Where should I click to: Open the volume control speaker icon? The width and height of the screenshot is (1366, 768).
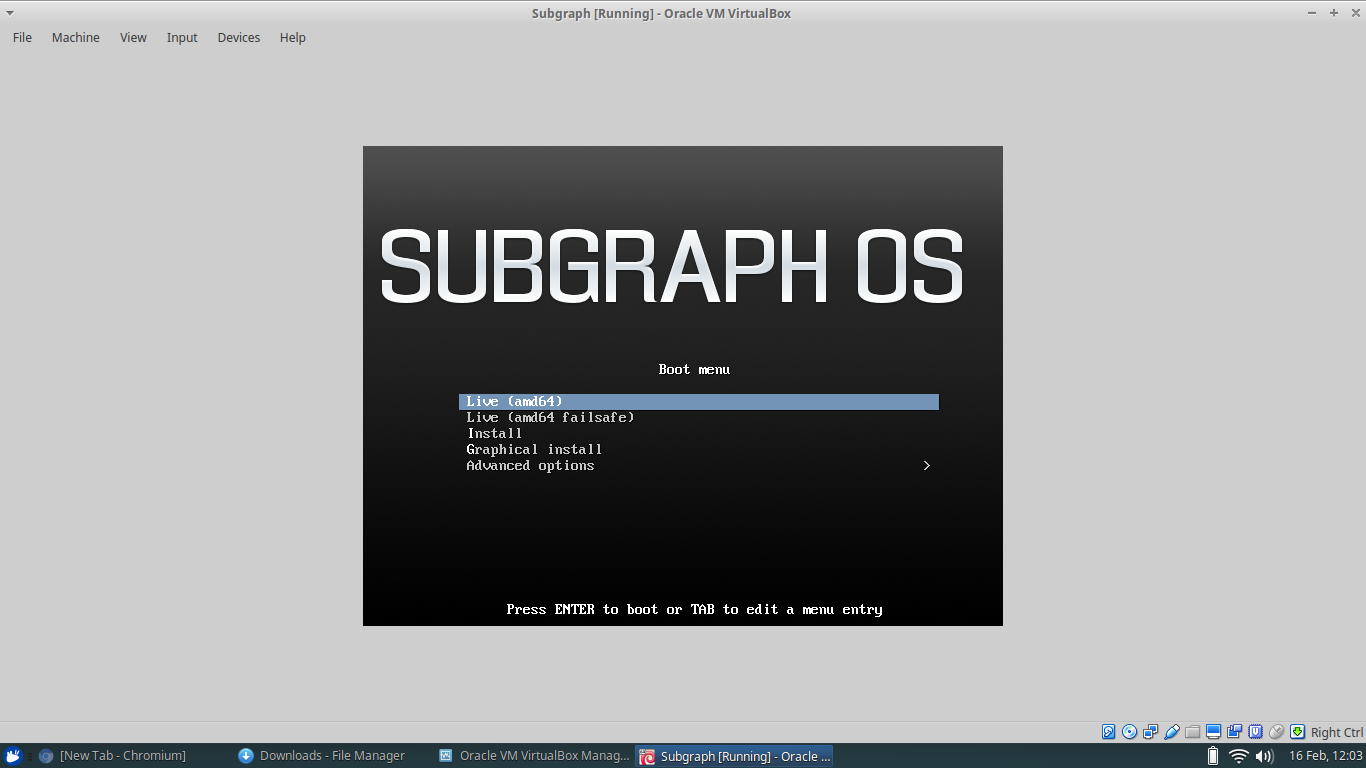(1264, 756)
